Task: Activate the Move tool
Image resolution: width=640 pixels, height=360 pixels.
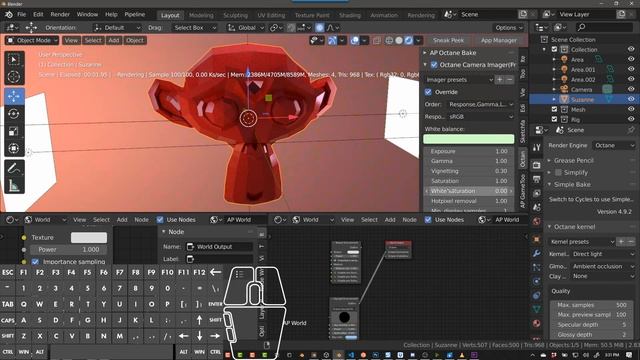Action: click(x=14, y=96)
